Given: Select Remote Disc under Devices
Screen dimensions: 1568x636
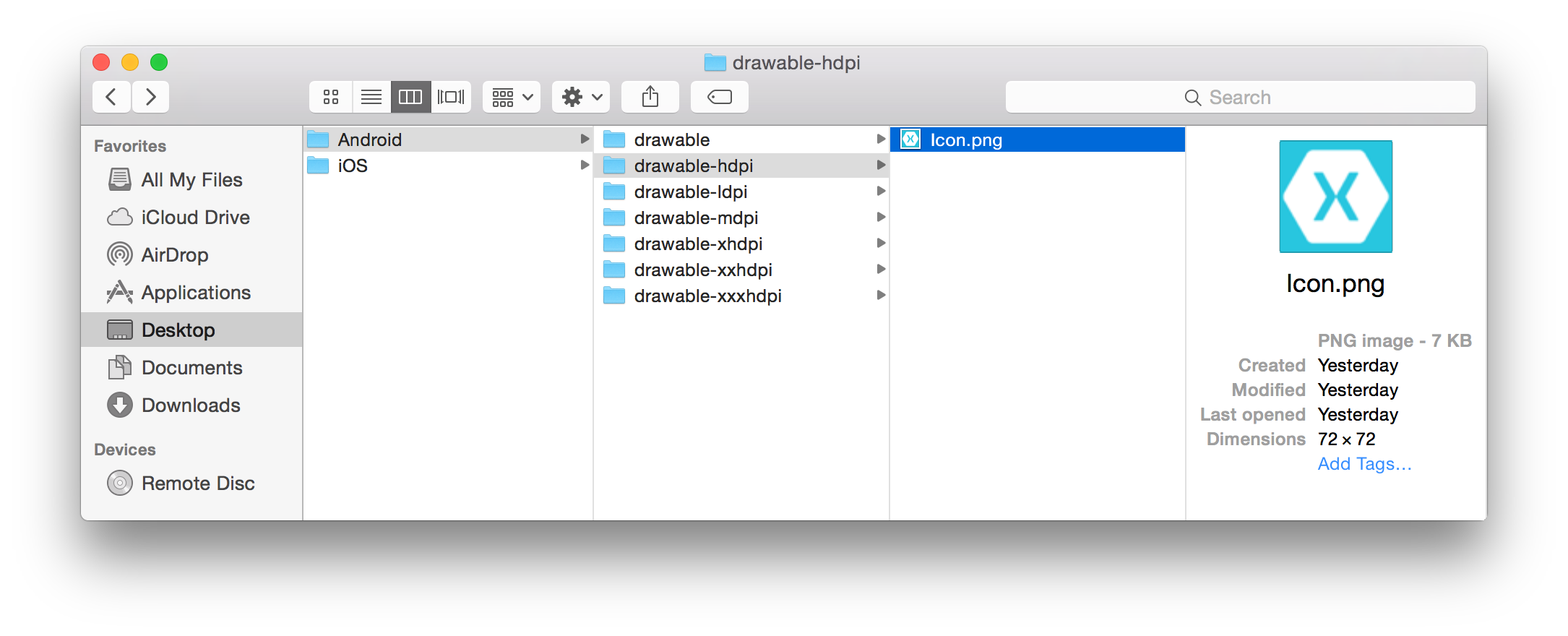Looking at the screenshot, I should point(198,484).
